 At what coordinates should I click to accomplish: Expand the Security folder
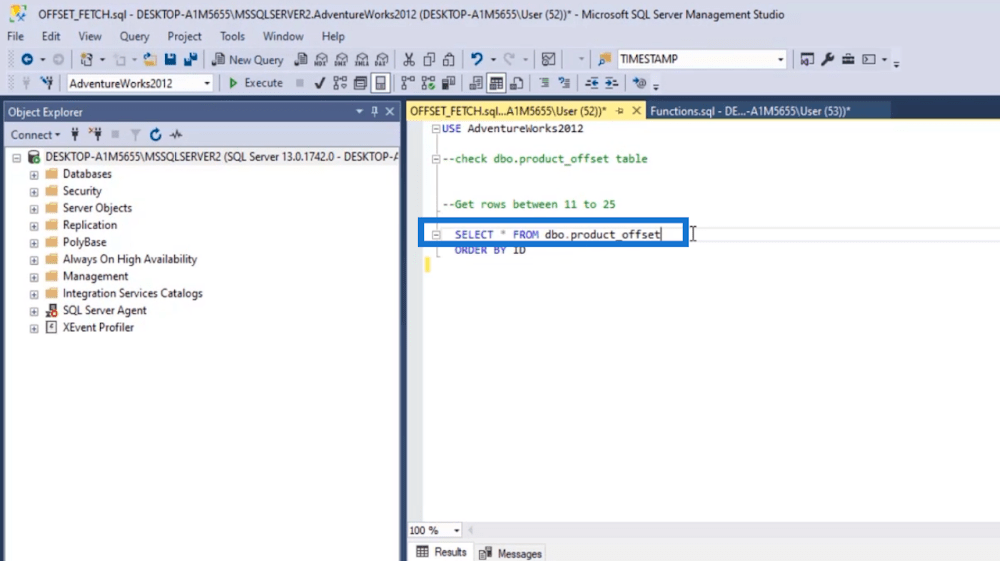click(x=34, y=192)
